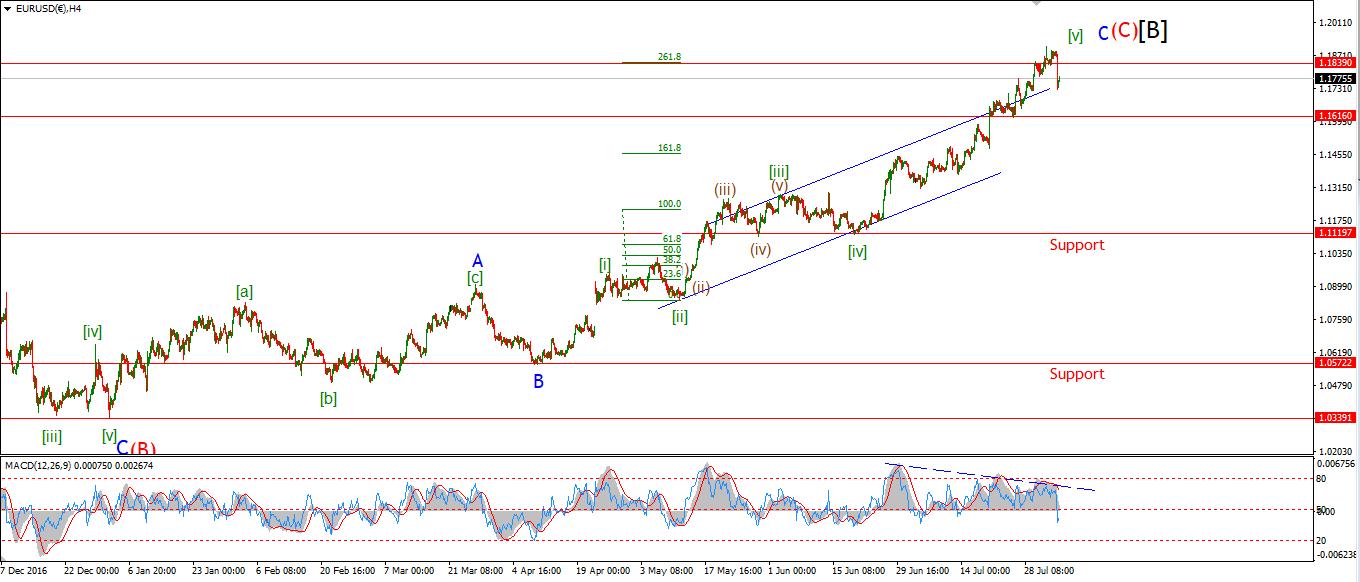Click the green [c] wave label

[476, 278]
